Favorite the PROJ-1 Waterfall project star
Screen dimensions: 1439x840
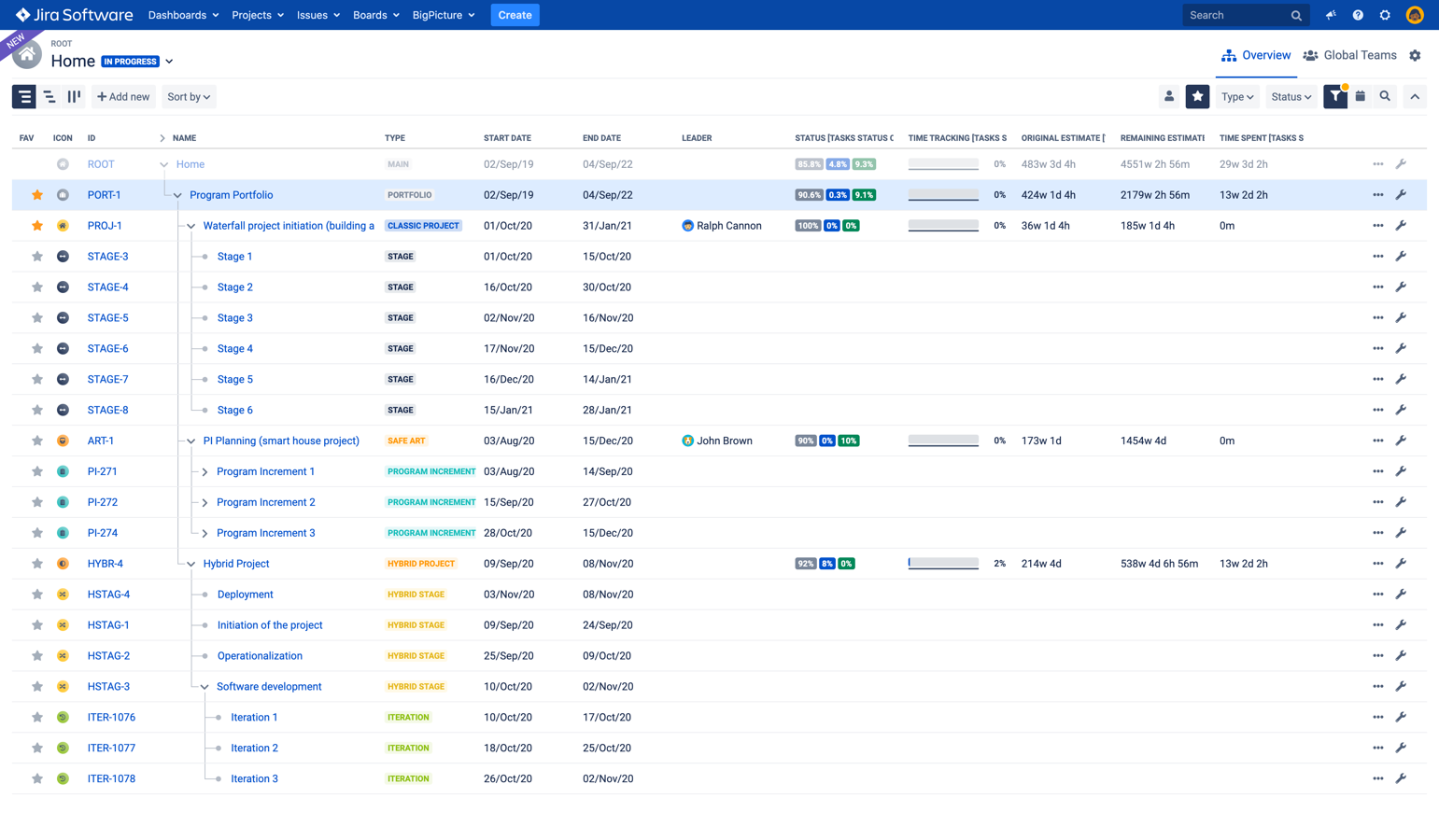click(x=36, y=225)
